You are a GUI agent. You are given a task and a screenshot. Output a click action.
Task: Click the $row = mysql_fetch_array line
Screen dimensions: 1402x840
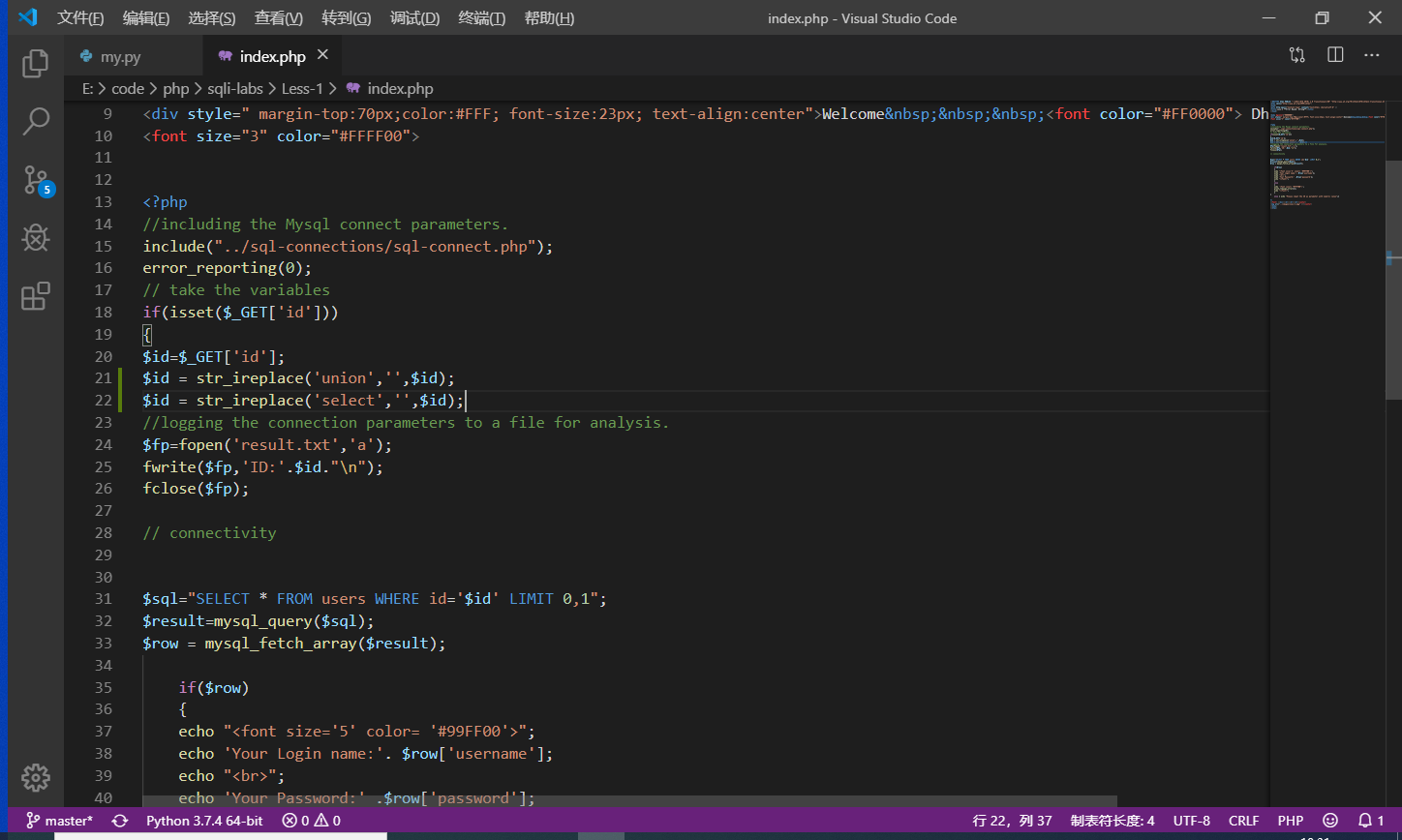point(294,644)
